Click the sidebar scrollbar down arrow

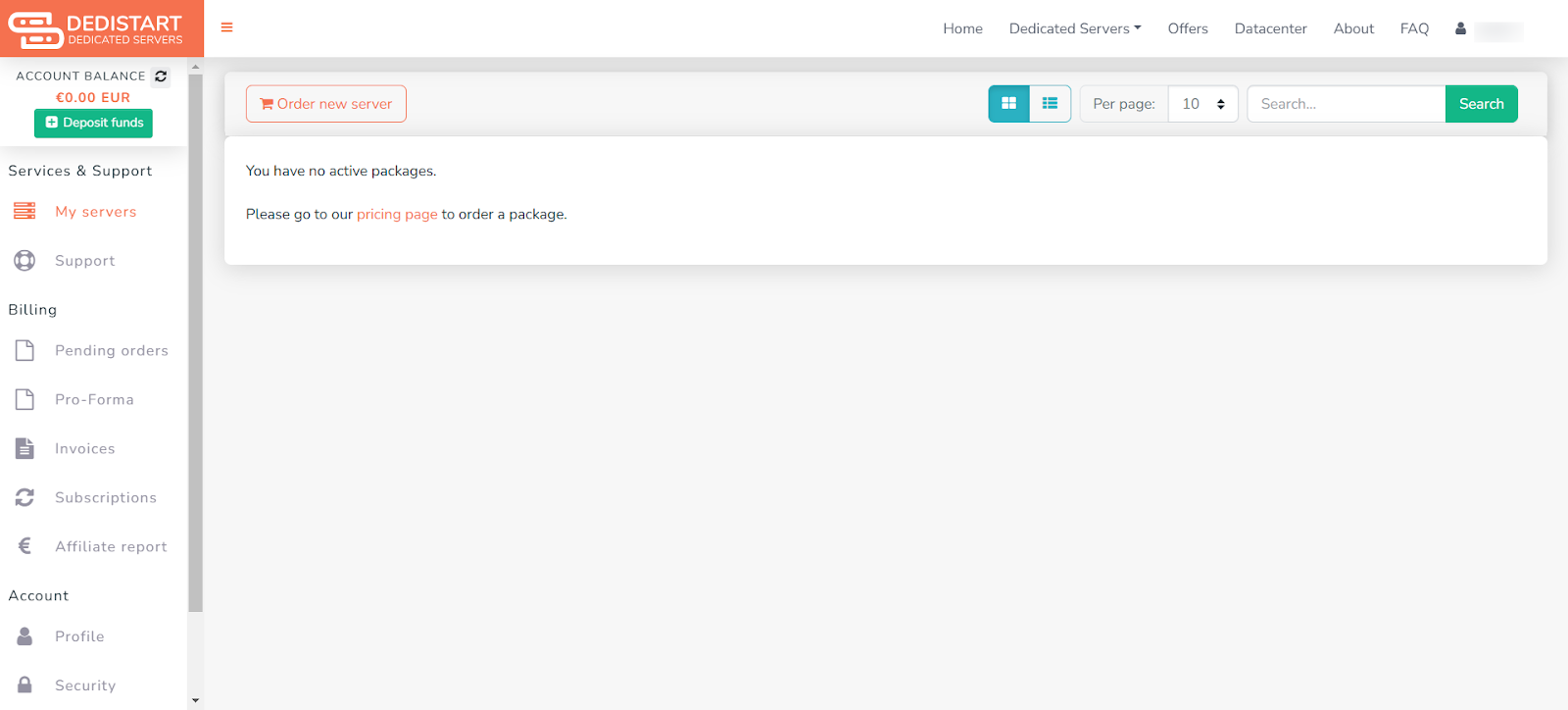[195, 701]
